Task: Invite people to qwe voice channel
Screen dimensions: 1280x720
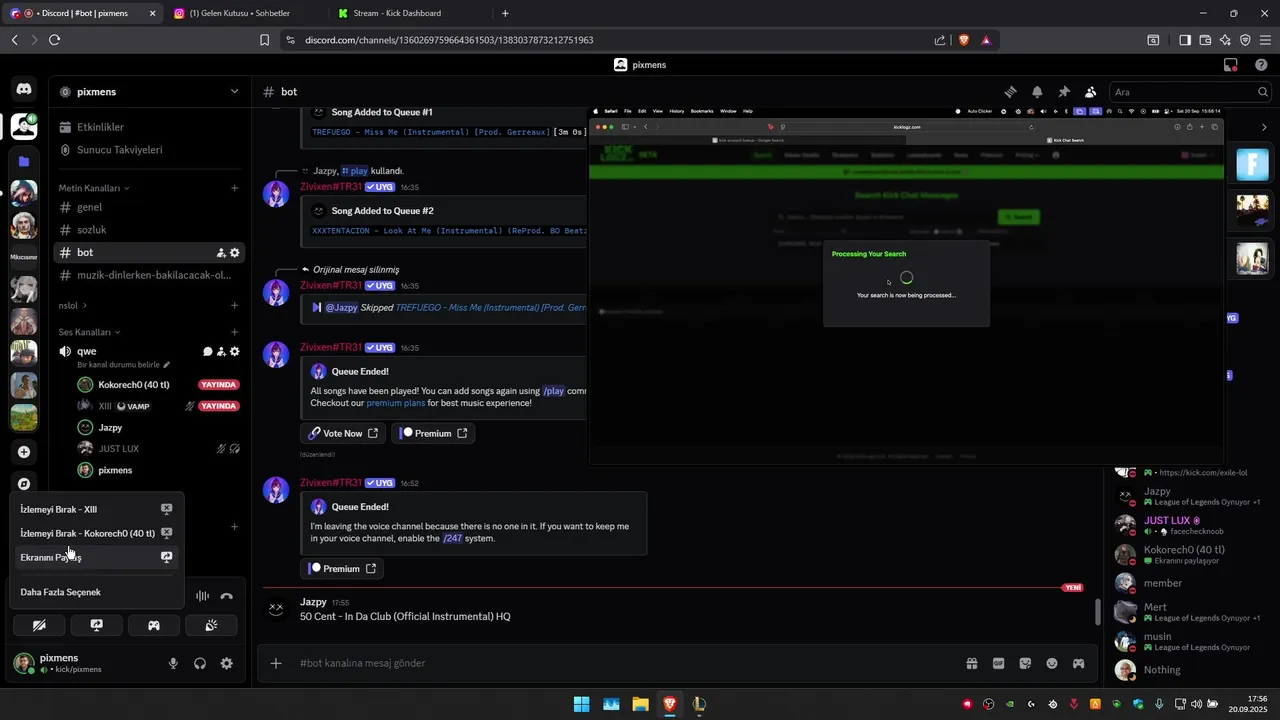Action: pyautogui.click(x=221, y=352)
